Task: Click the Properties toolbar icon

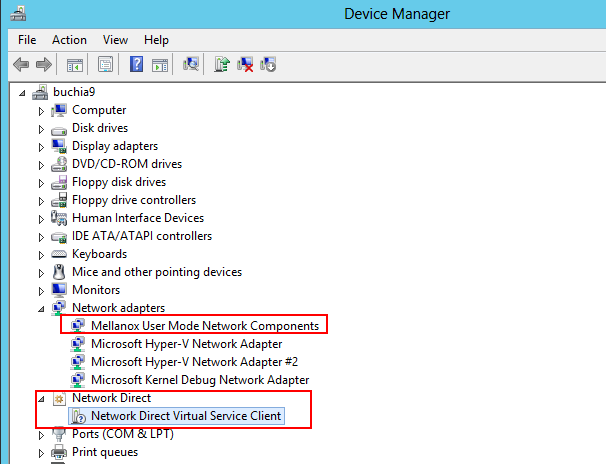Action: tap(104, 65)
